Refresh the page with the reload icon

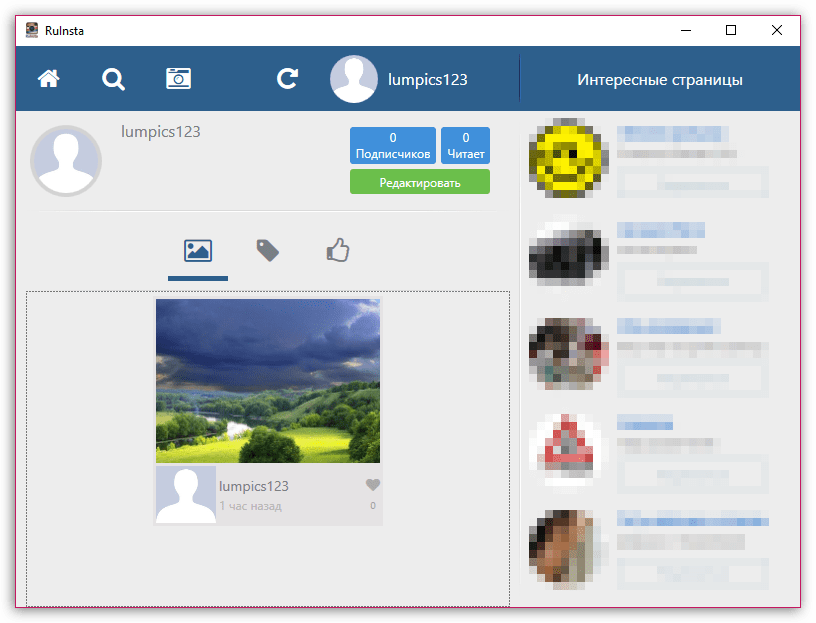click(x=288, y=79)
